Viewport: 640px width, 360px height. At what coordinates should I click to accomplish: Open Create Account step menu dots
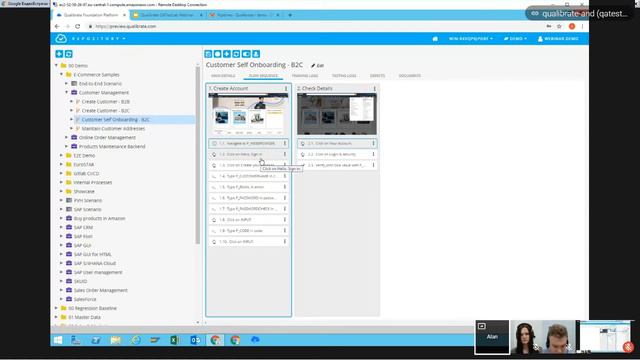coord(286,88)
